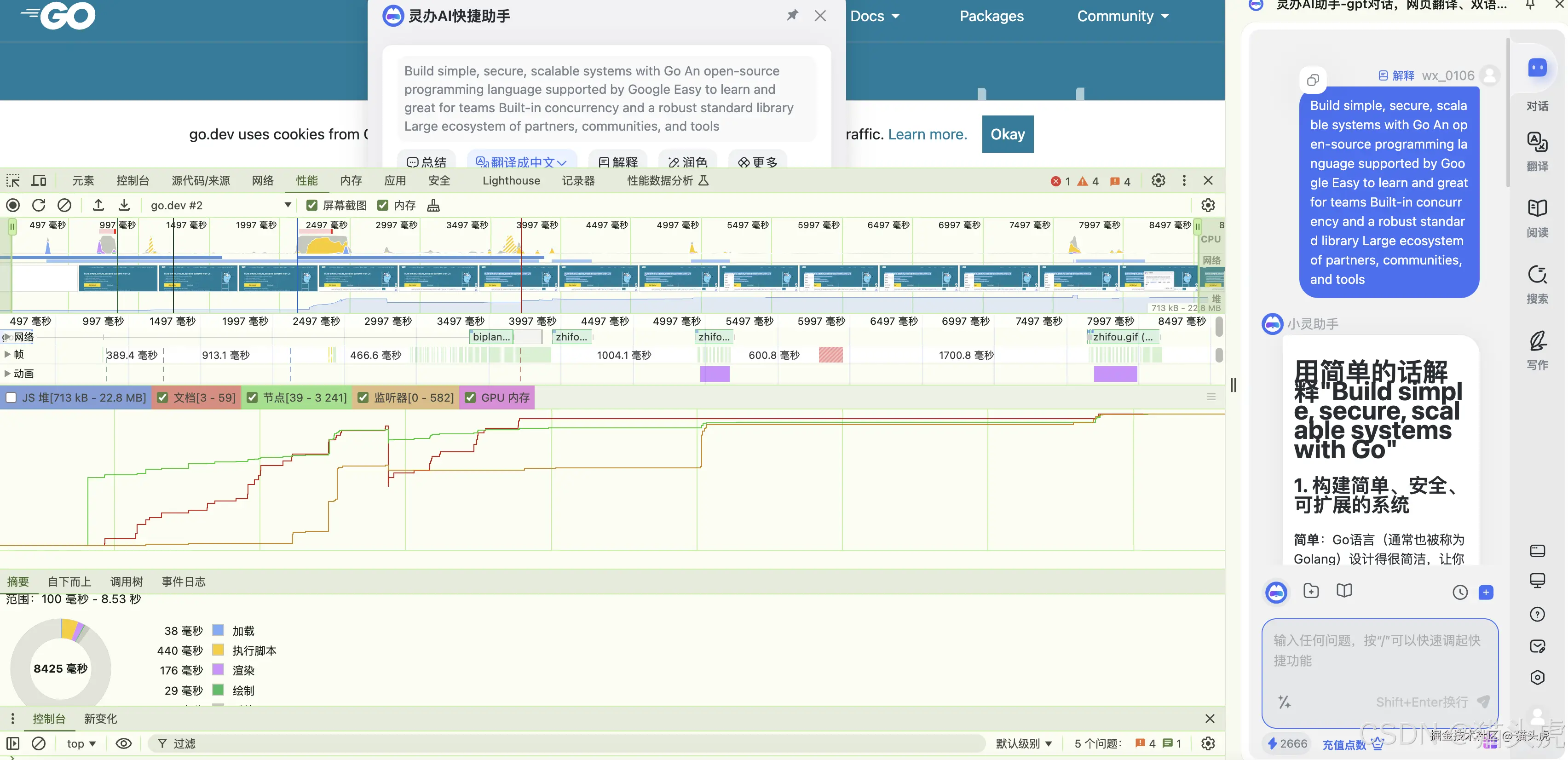Image resolution: width=1568 pixels, height=760 pixels.
Task: Select the inspect element cursor tool
Action: 12,180
